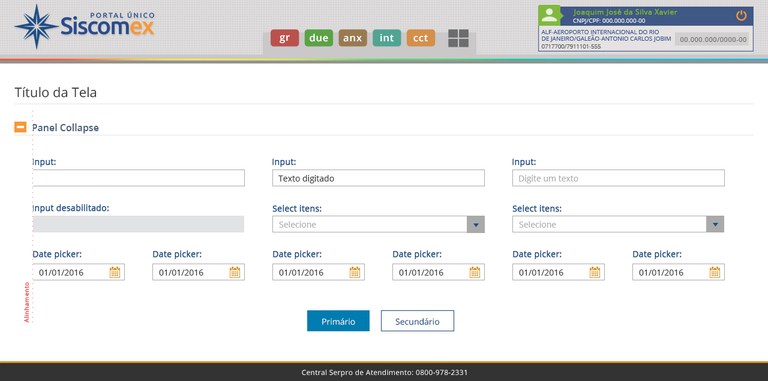
Task: Click the Secundário button
Action: coord(417,321)
